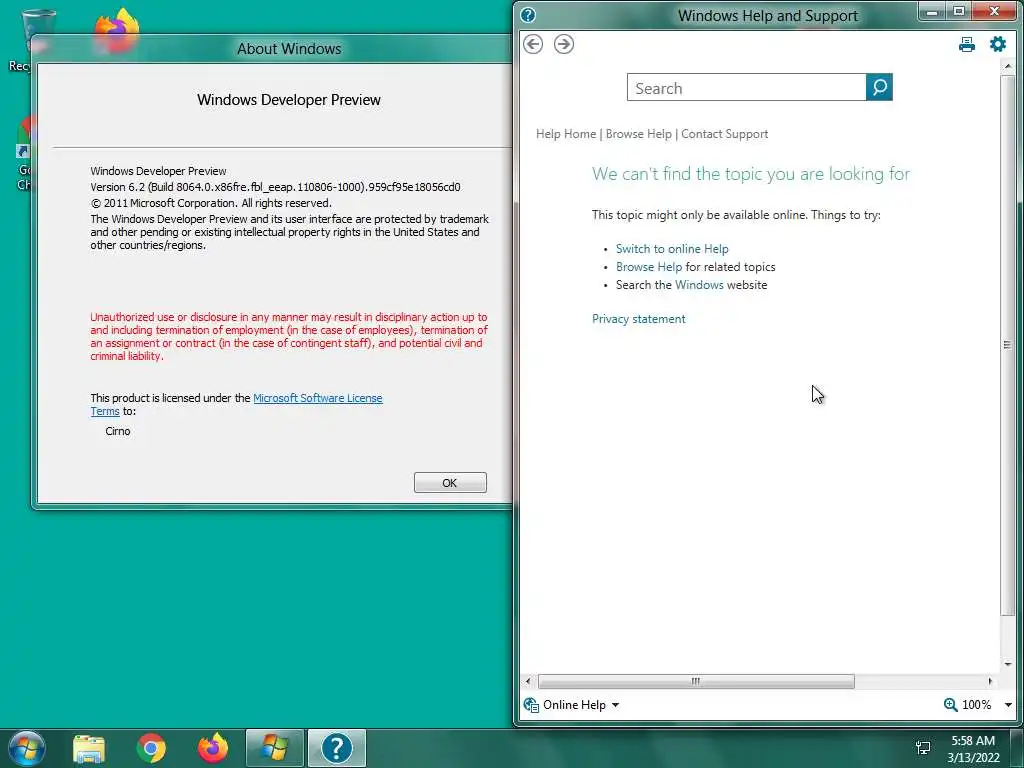Open the Microsoft Software License link
Viewport: 1024px width, 768px height.
(x=317, y=398)
